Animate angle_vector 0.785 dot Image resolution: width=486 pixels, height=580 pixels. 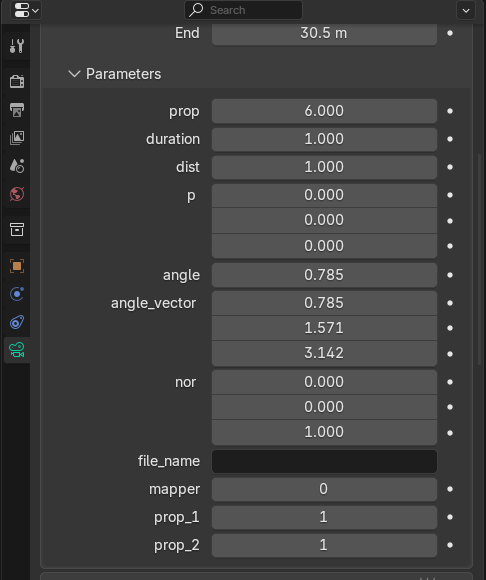tap(450, 303)
